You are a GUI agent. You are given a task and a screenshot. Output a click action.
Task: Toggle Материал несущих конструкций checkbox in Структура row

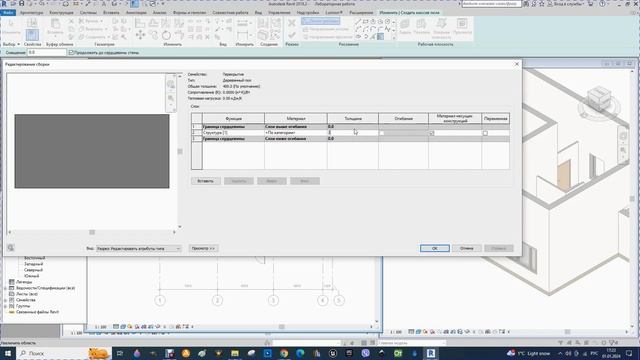[x=432, y=133]
